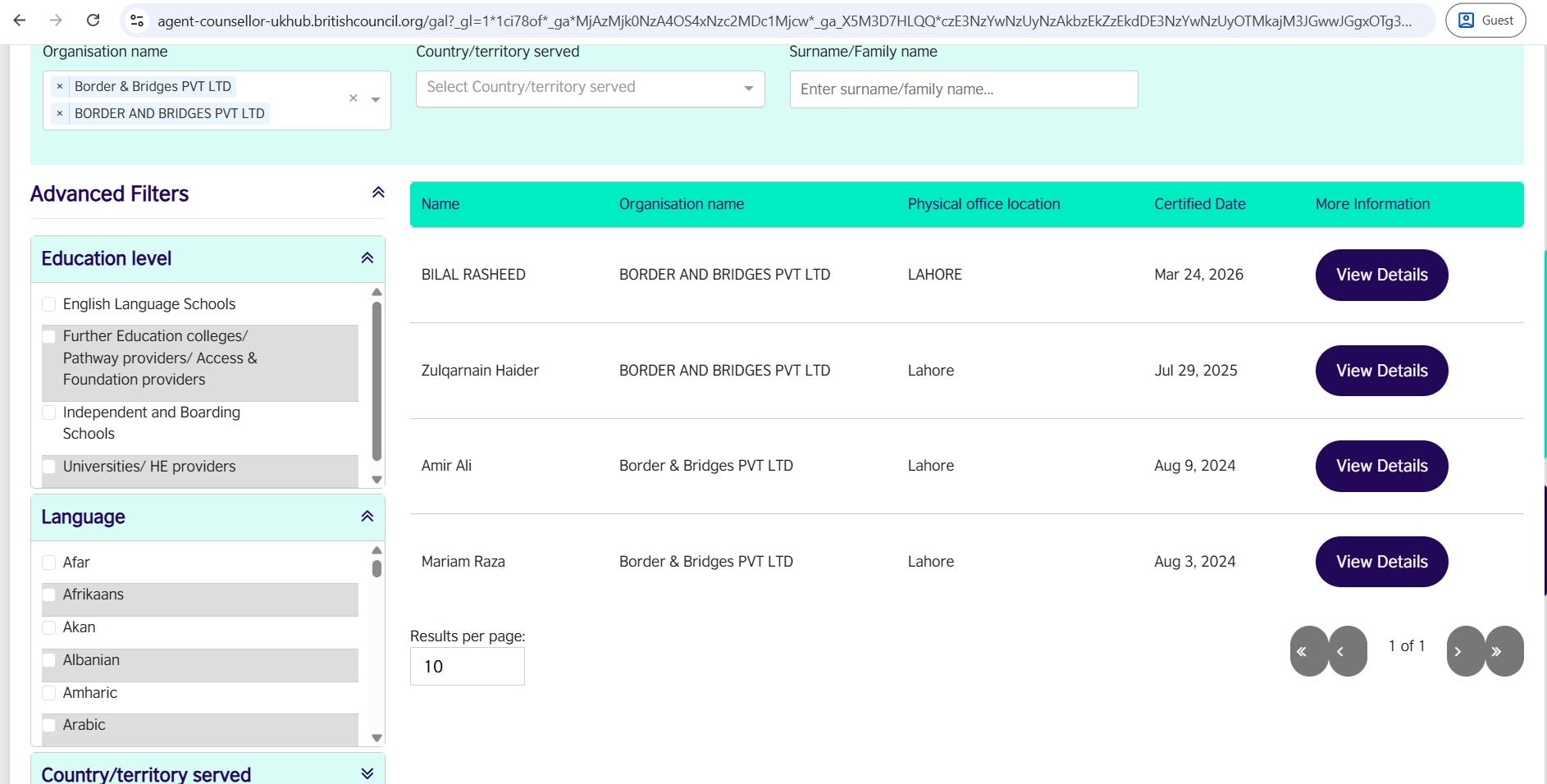Open the Country/territory served dropdown
This screenshot has width=1547, height=784.
point(590,89)
